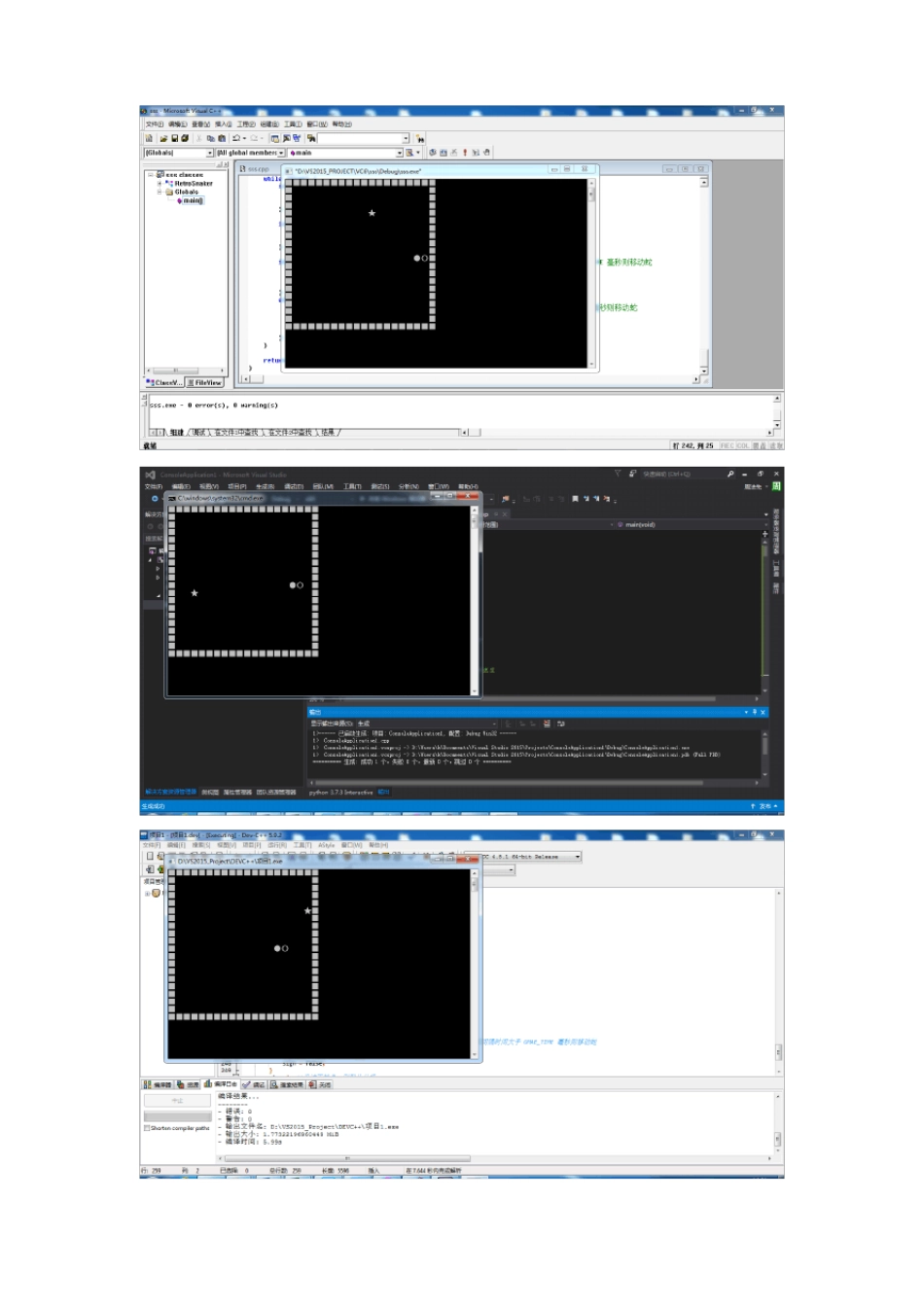Open AStyle menu in Dev-C++ window
Image resolution: width=924 pixels, height=1307 pixels.
[326, 845]
